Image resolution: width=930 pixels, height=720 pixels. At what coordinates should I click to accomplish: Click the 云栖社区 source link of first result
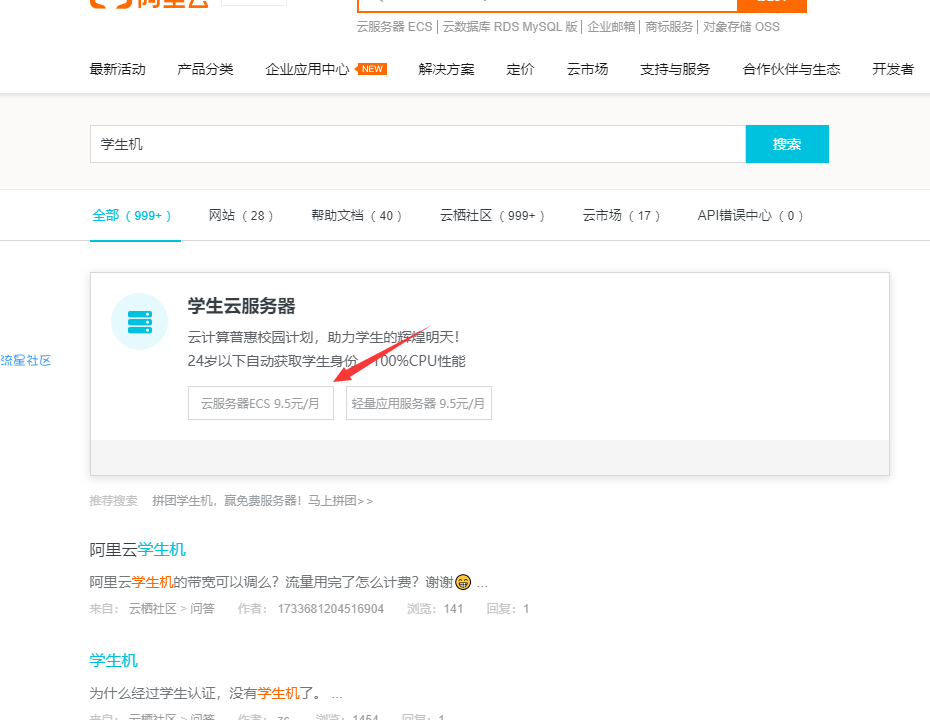click(x=152, y=609)
